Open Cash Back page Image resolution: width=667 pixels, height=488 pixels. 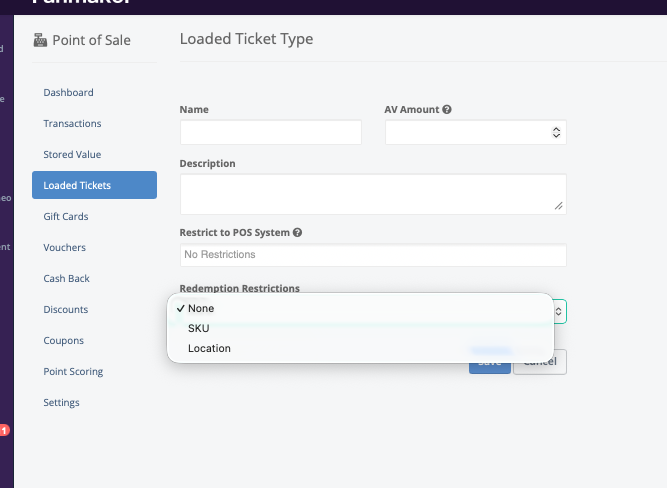click(67, 278)
